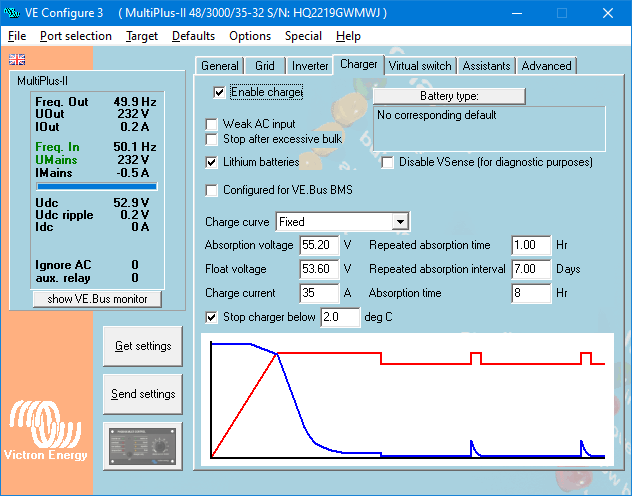
Task: Open the Port selection menu
Action: [x=76, y=36]
